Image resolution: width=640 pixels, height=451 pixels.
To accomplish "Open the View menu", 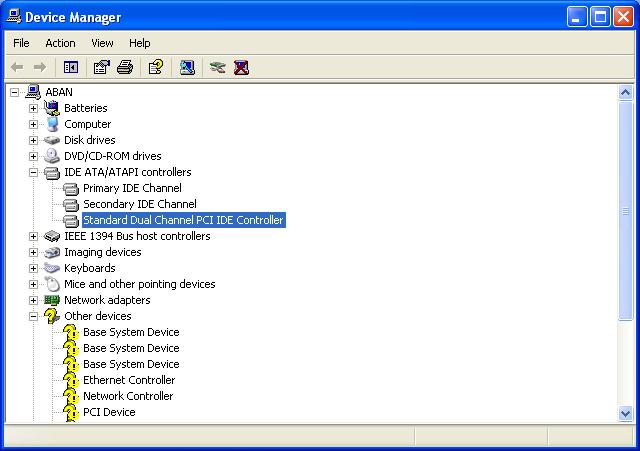I will click(102, 43).
